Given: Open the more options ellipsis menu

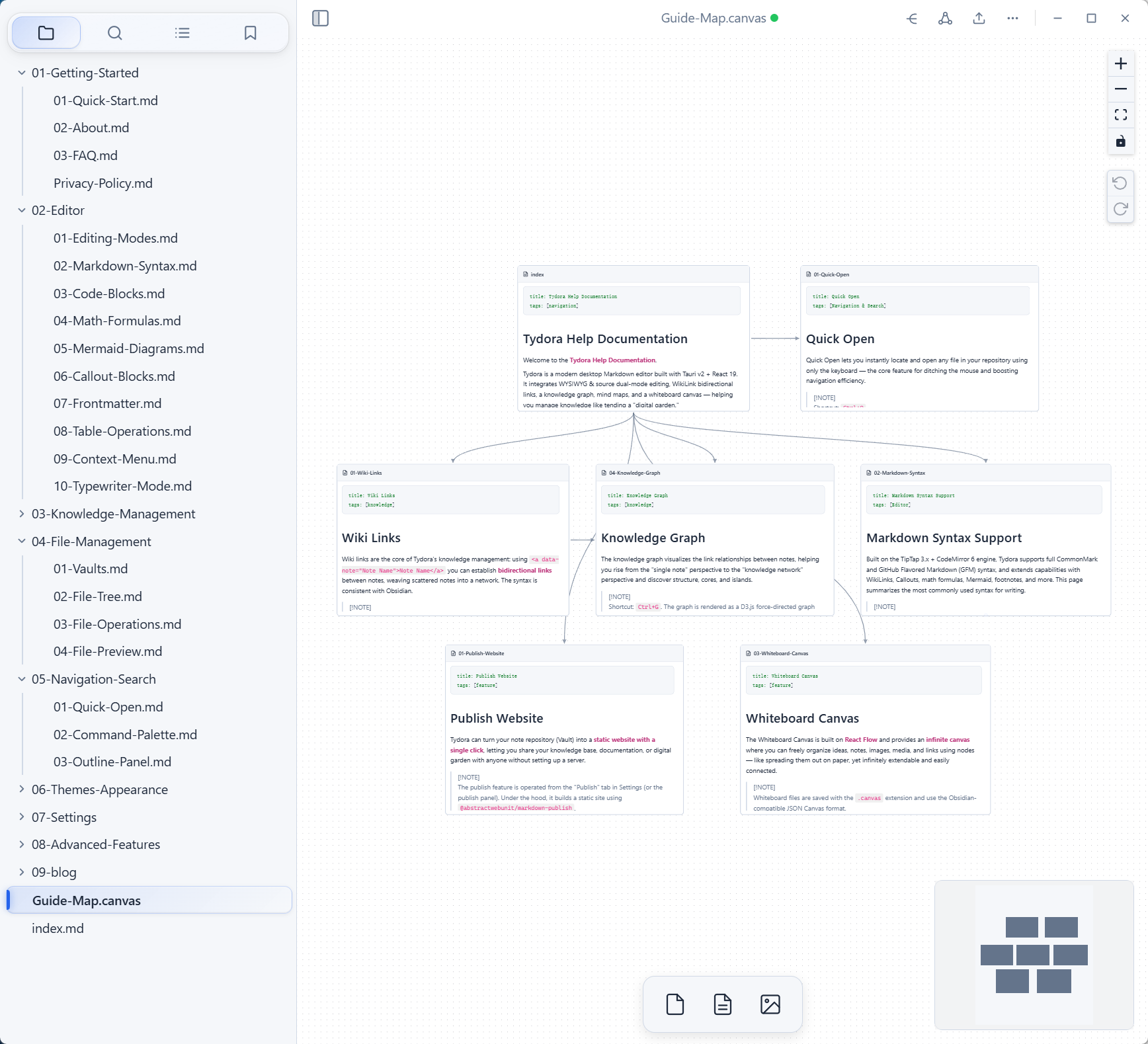Looking at the screenshot, I should point(1012,19).
